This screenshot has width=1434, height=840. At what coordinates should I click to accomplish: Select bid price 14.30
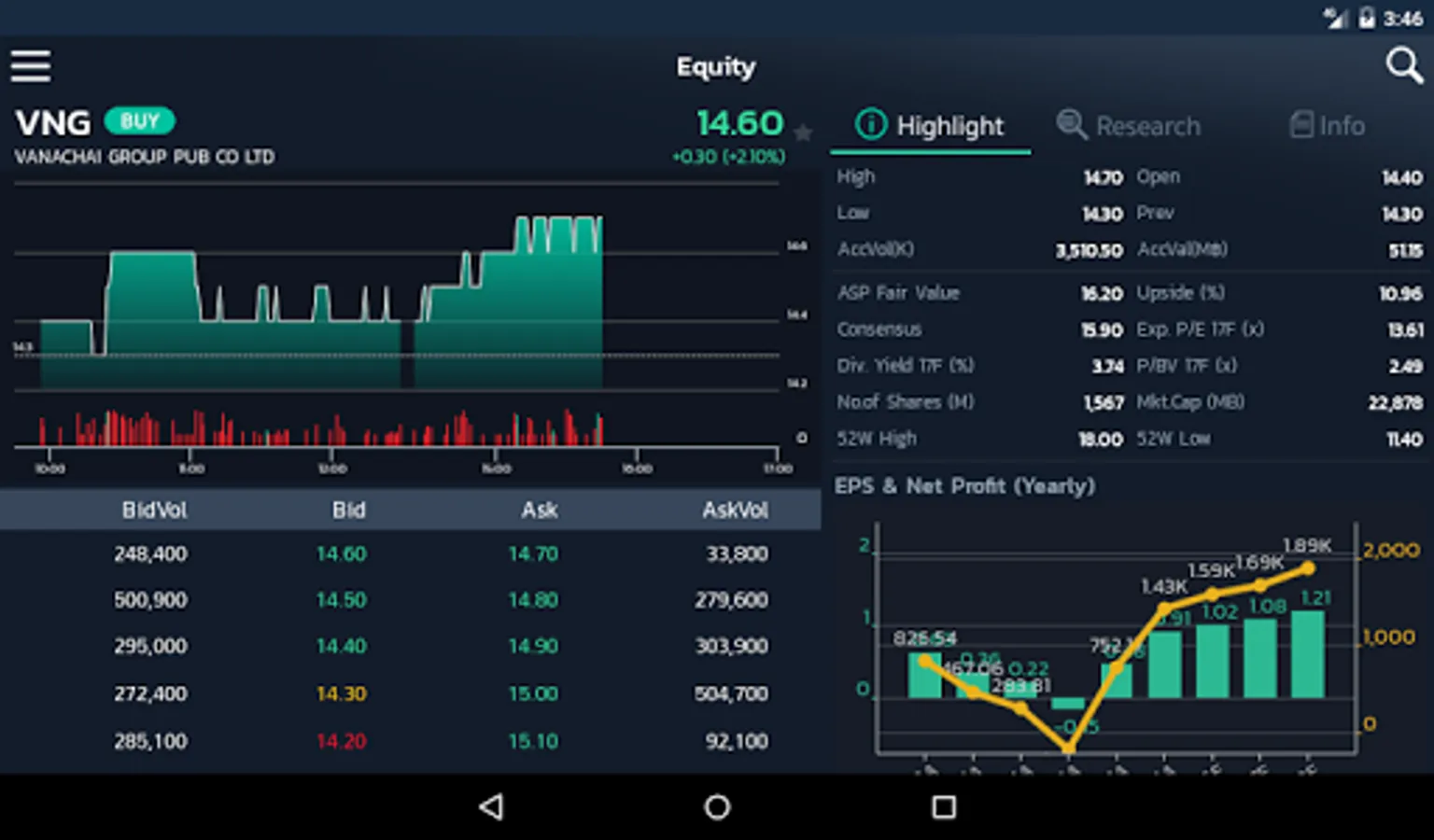tap(341, 693)
